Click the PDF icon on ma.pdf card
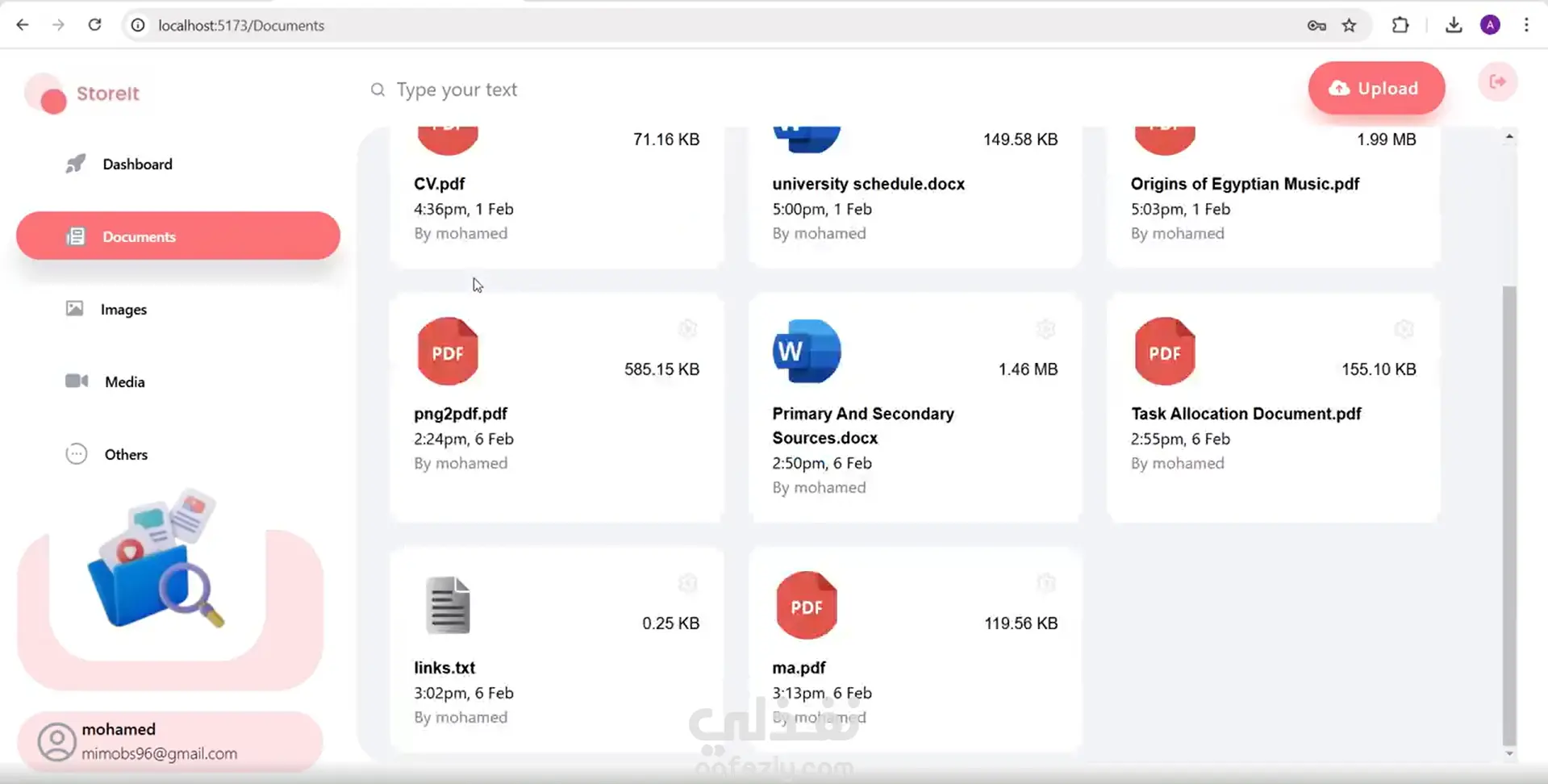 click(806, 605)
